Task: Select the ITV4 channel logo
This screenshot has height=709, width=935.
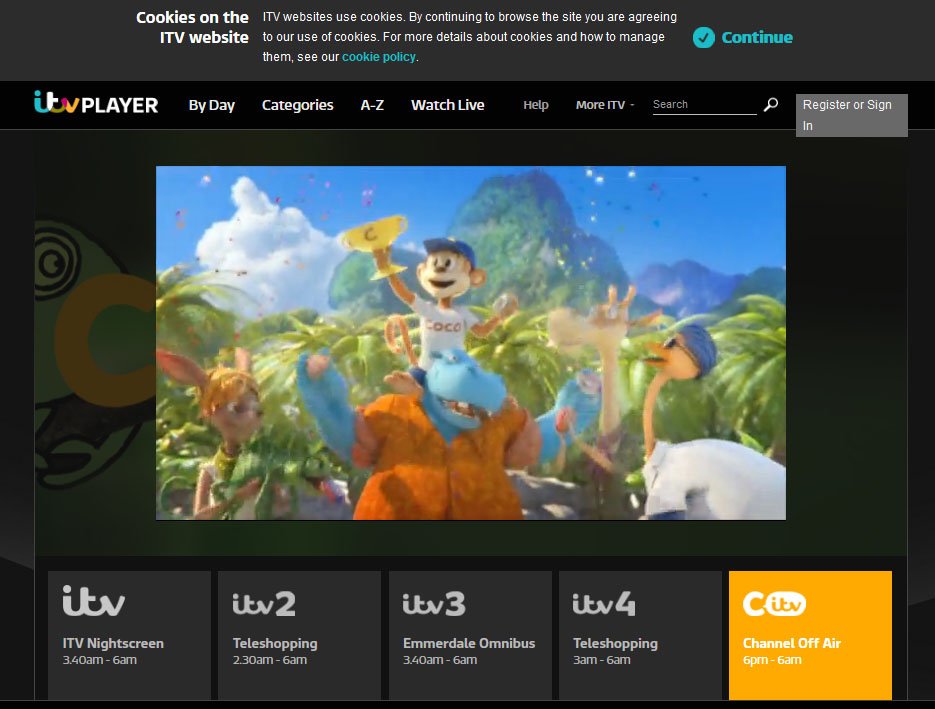Action: (604, 604)
